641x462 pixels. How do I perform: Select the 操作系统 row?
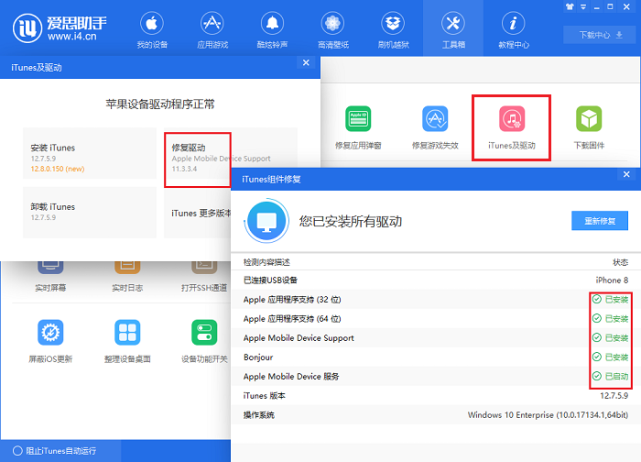pos(436,415)
